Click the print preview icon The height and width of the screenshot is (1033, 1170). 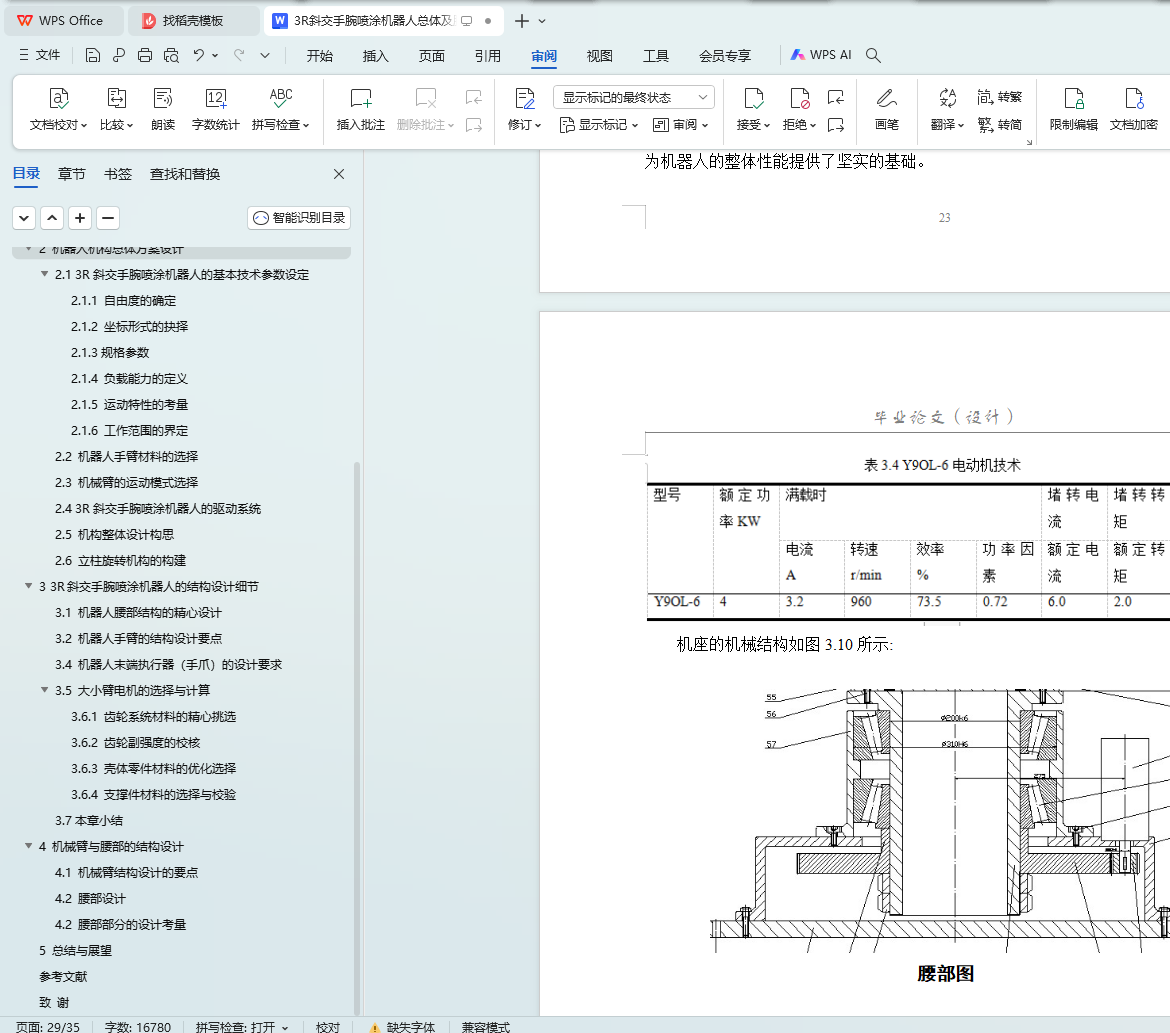coord(172,55)
